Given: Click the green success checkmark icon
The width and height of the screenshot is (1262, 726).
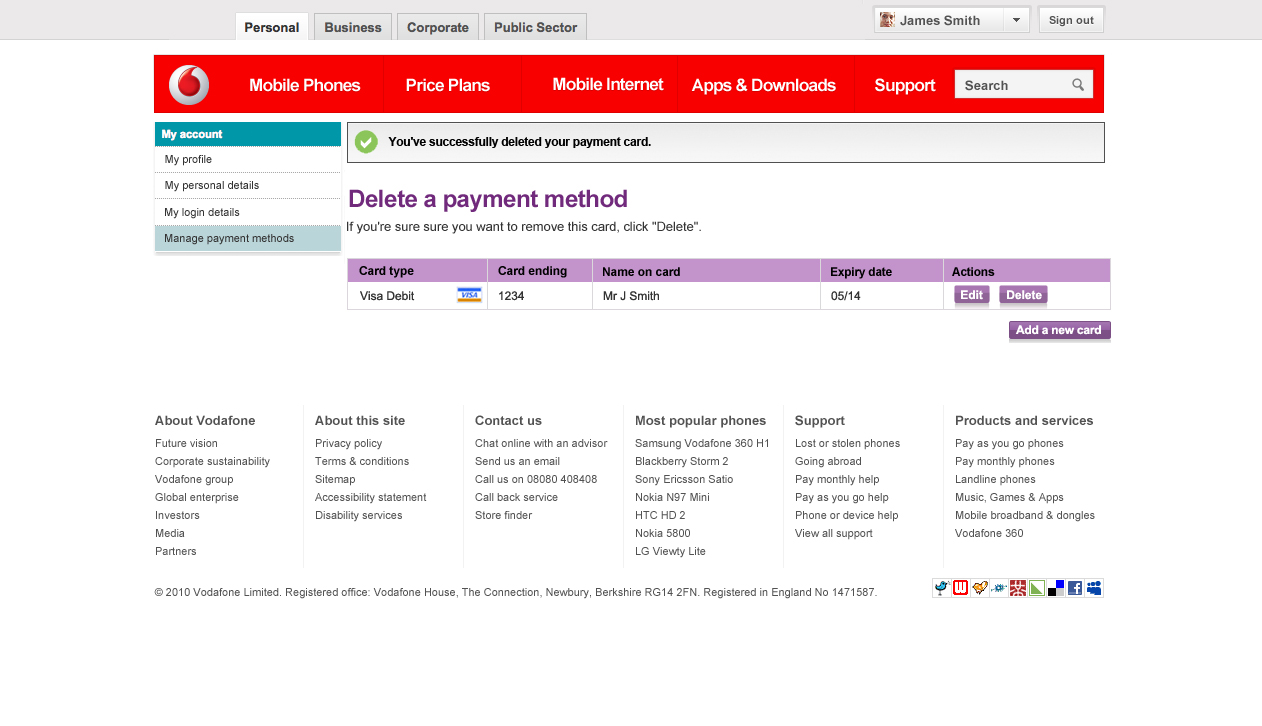Looking at the screenshot, I should click(x=366, y=142).
